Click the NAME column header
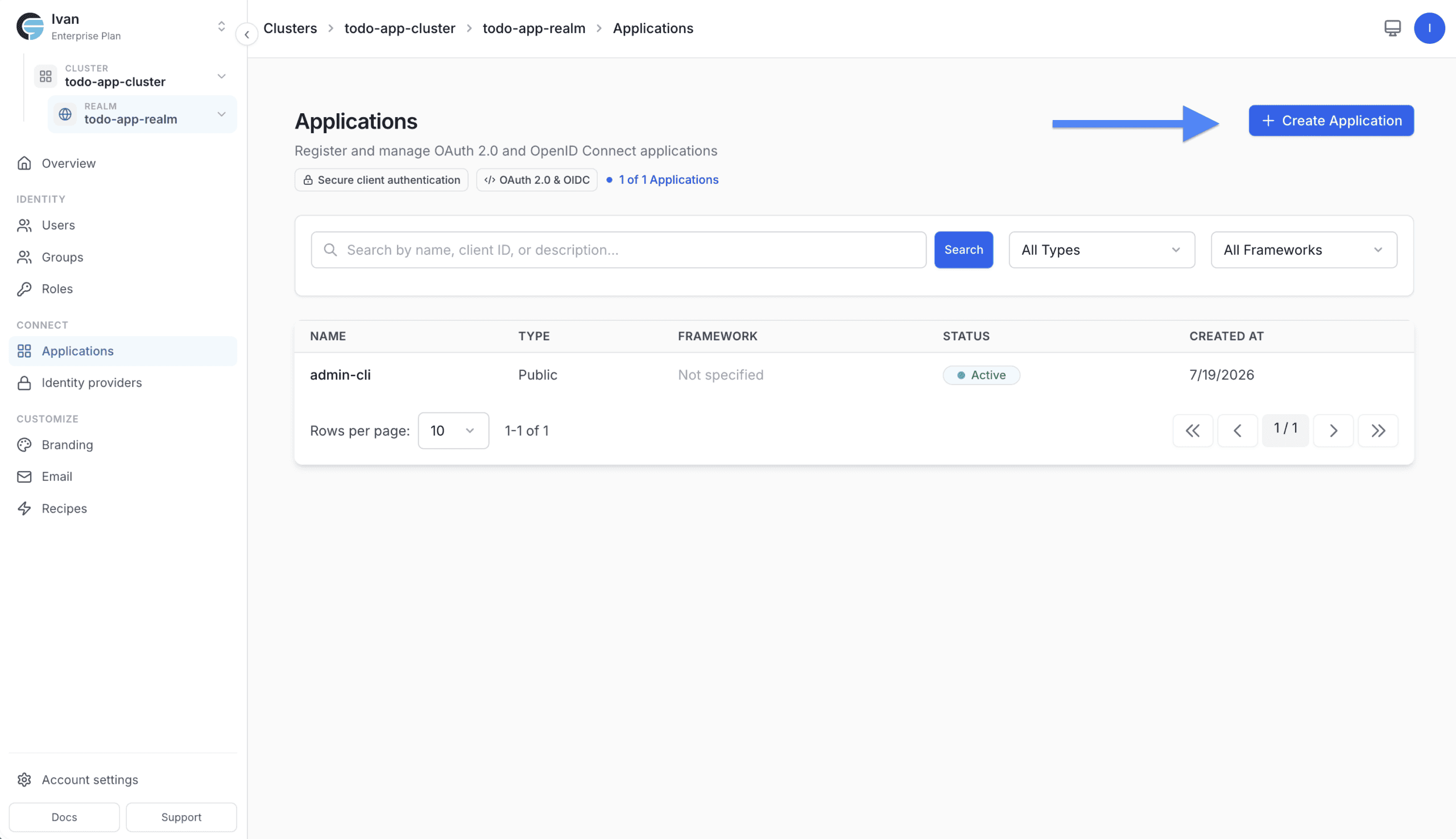The width and height of the screenshot is (1456, 839). (328, 336)
